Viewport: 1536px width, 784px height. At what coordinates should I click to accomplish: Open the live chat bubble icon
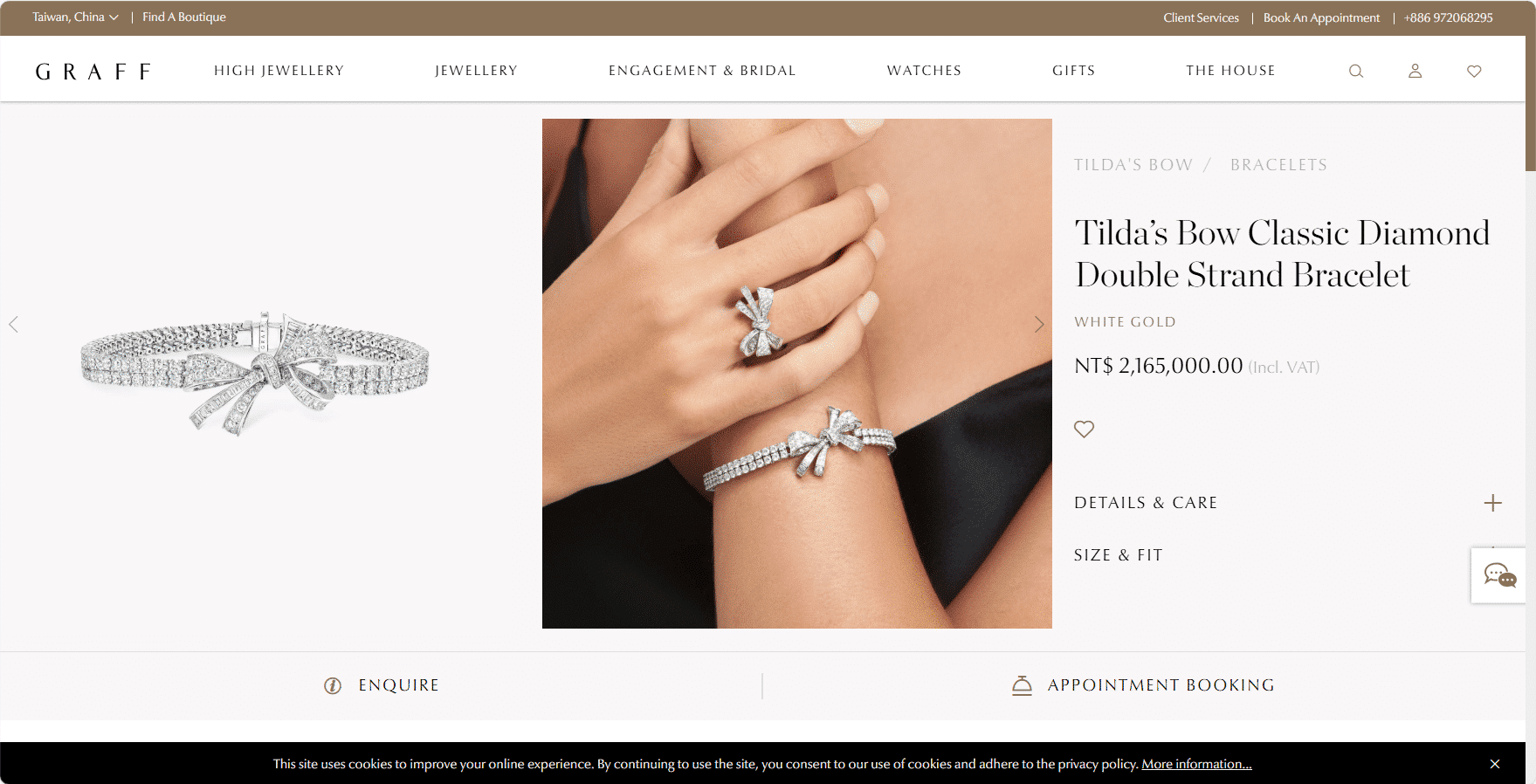coord(1500,575)
